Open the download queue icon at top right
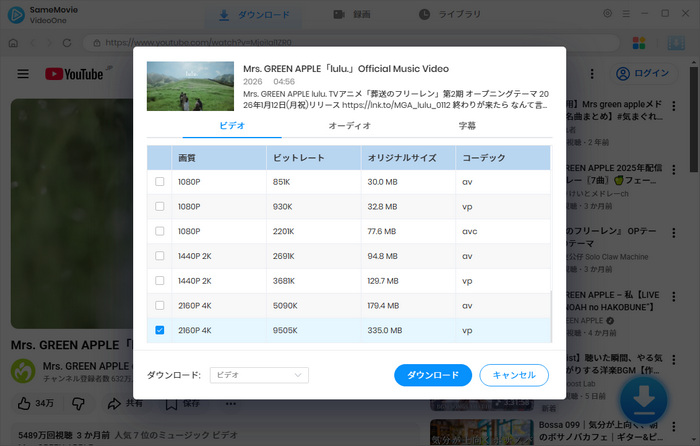Screen dimensions: 700x446 (676, 43)
